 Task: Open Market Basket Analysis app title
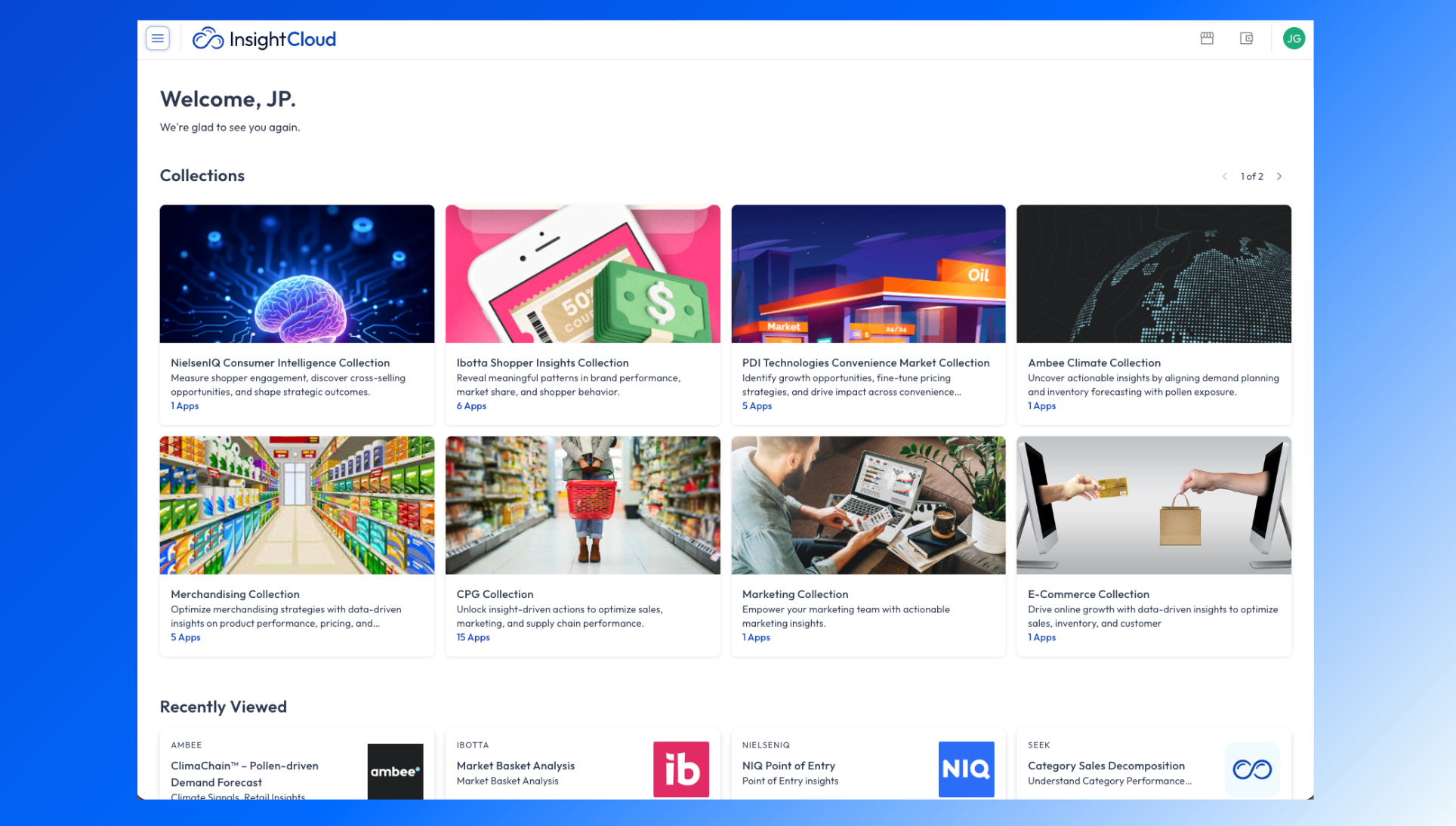coord(516,766)
